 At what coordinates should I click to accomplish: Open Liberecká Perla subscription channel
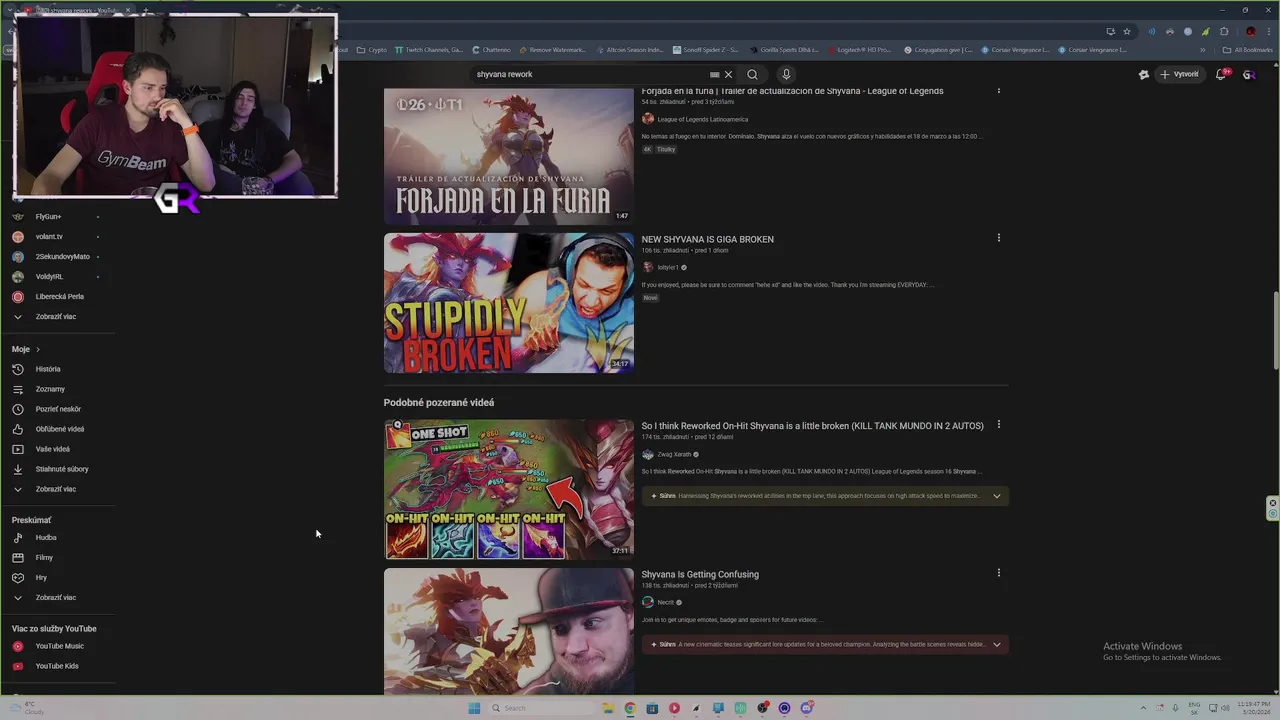point(59,297)
